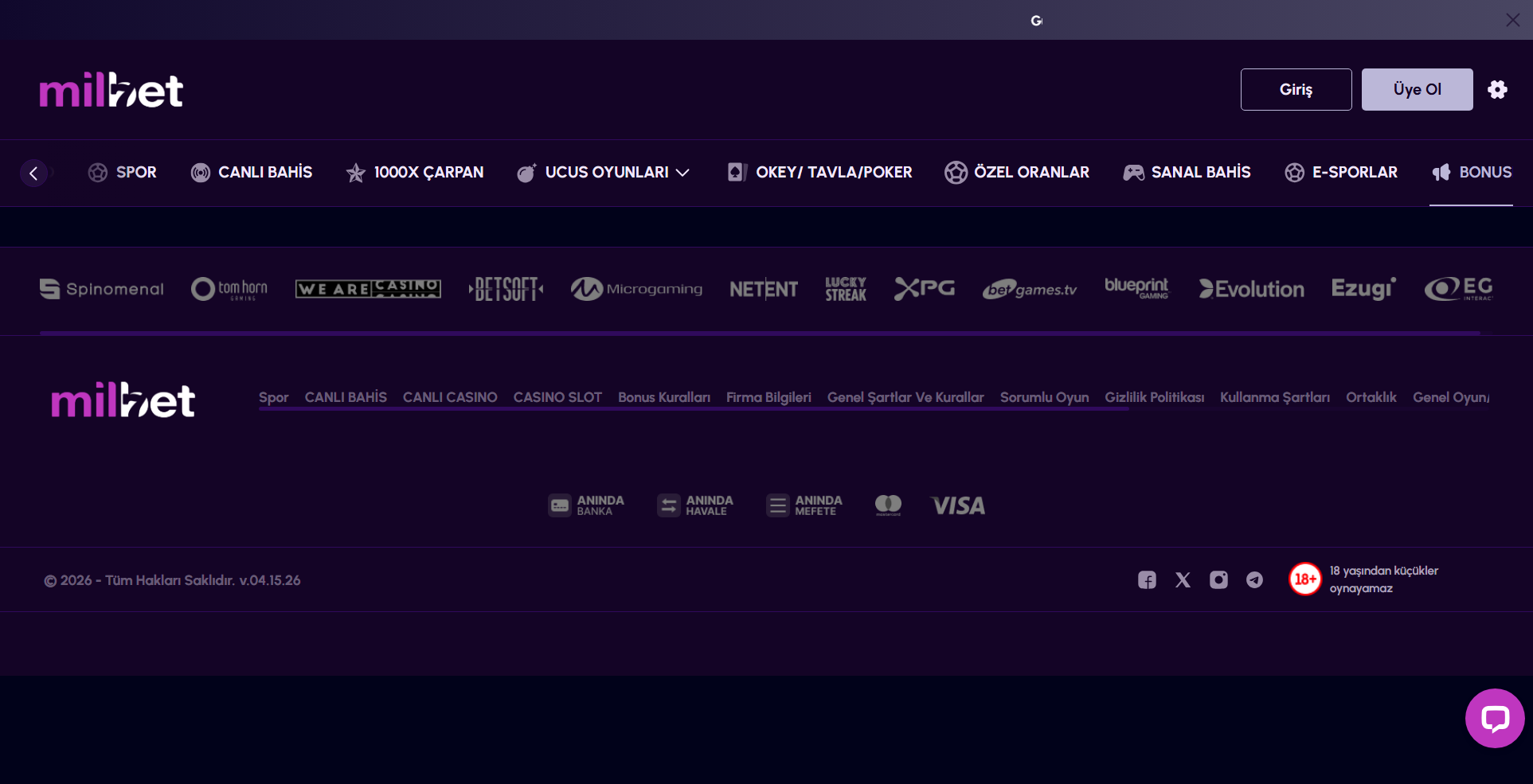Click the NetEnt provider logo

(x=763, y=289)
